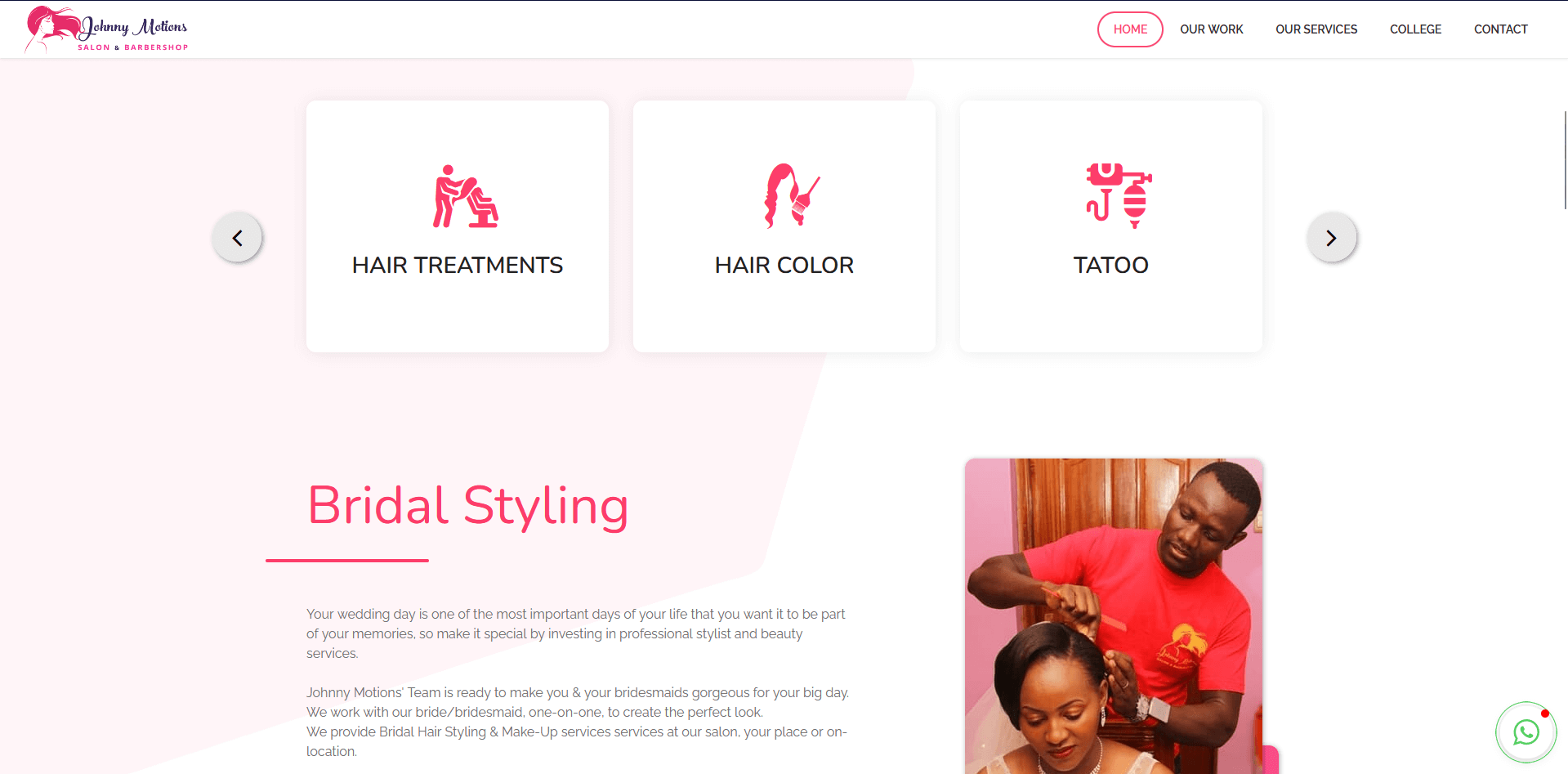Image resolution: width=1568 pixels, height=774 pixels.
Task: Show previous services with left arrow
Action: (x=237, y=238)
